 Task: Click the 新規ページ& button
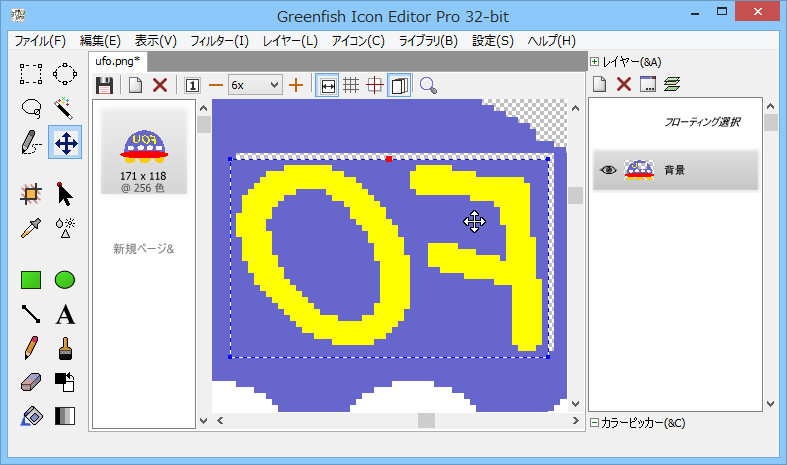click(143, 248)
